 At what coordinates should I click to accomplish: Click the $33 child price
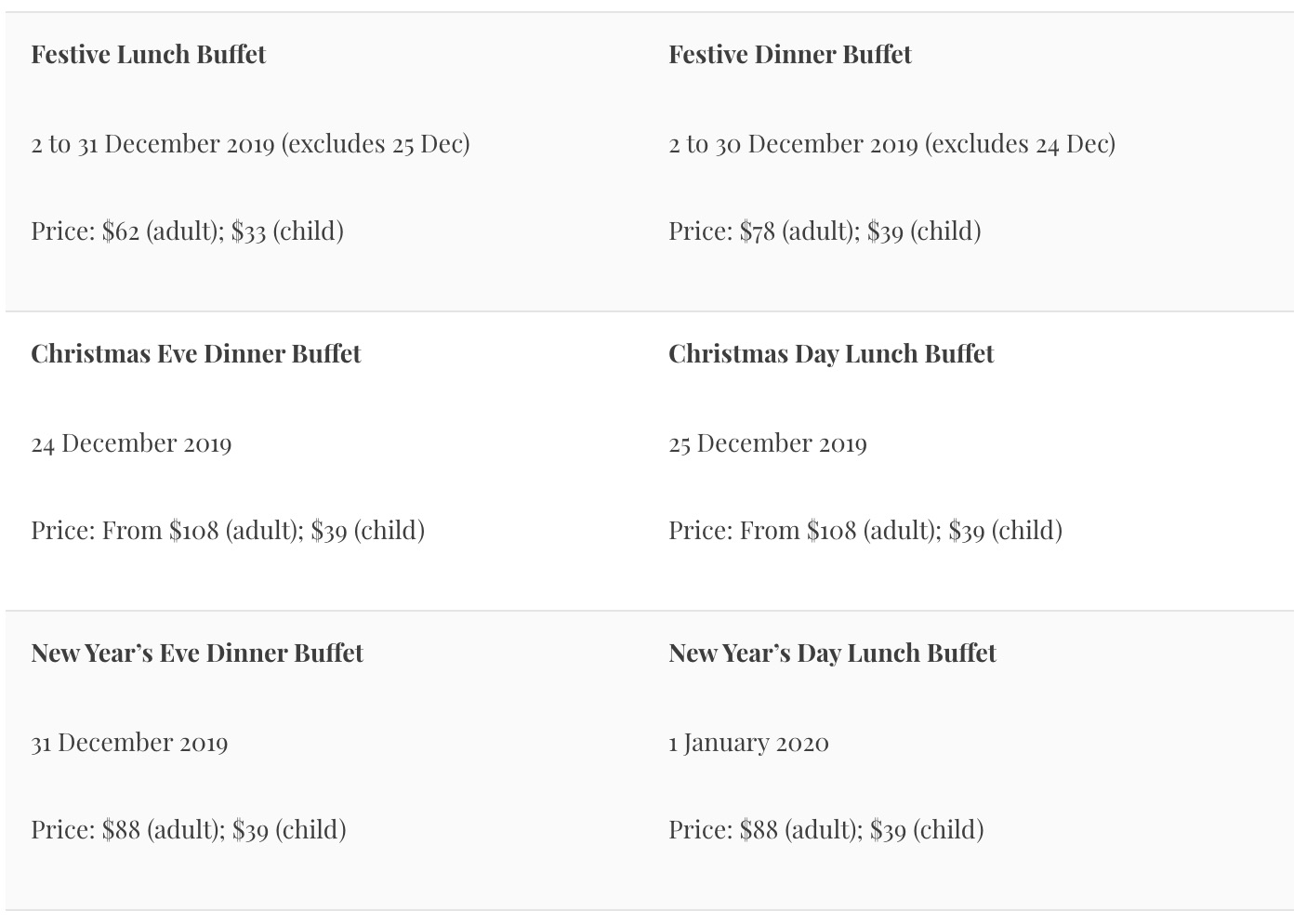point(249,231)
